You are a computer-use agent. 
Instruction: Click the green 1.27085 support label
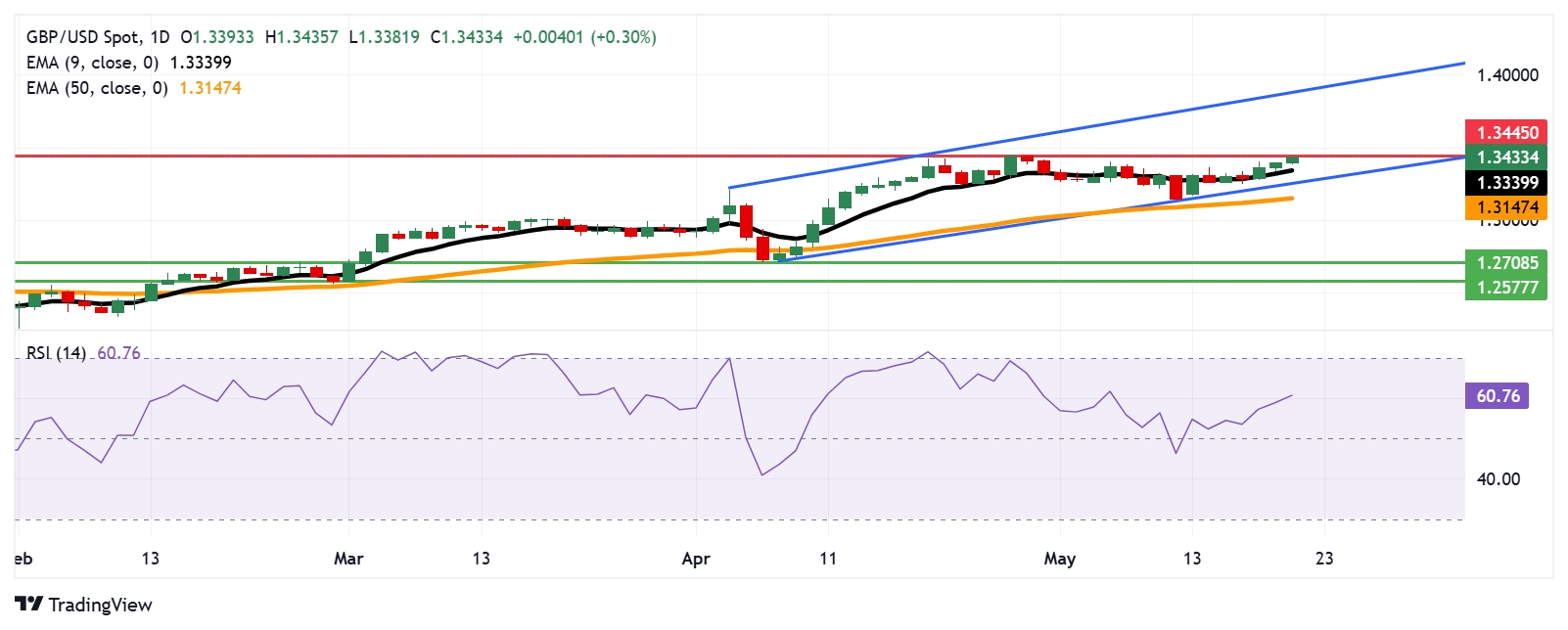(x=1506, y=262)
